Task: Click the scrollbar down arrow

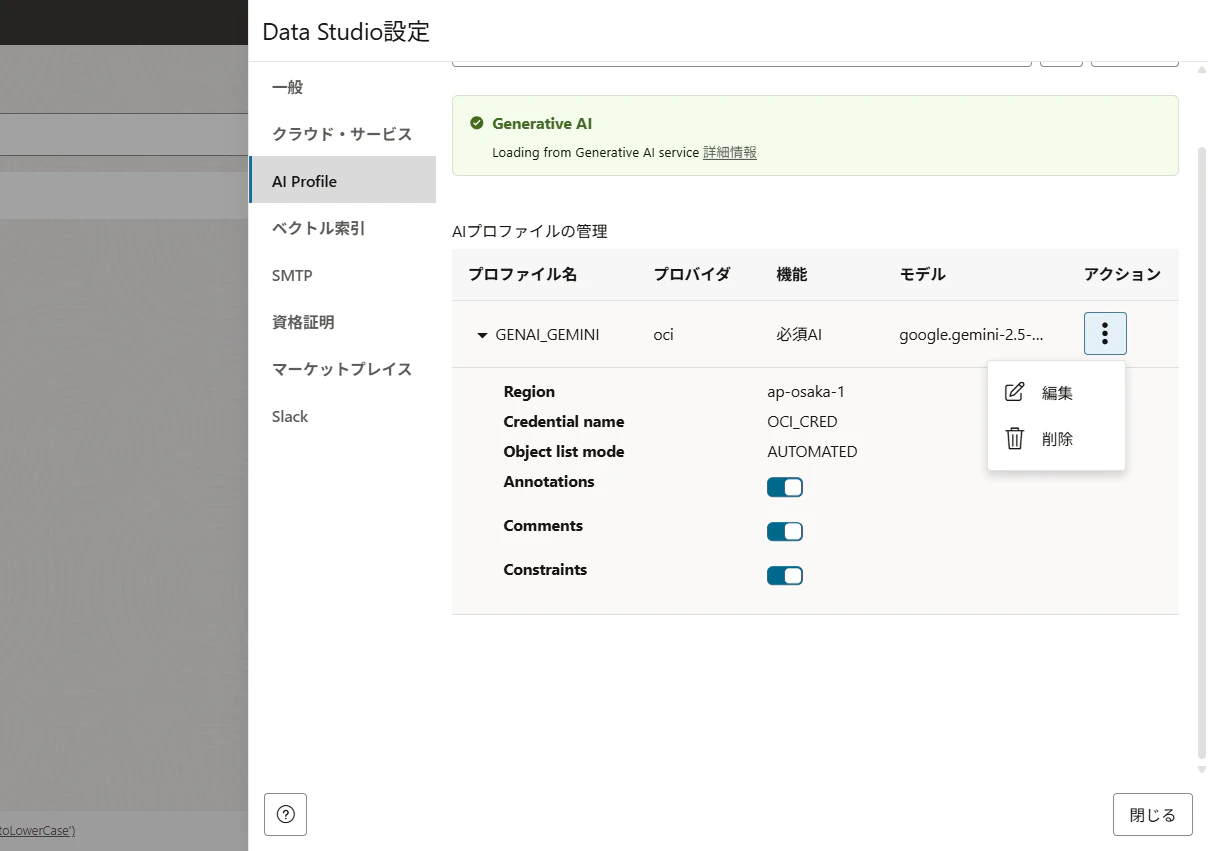Action: click(1202, 769)
